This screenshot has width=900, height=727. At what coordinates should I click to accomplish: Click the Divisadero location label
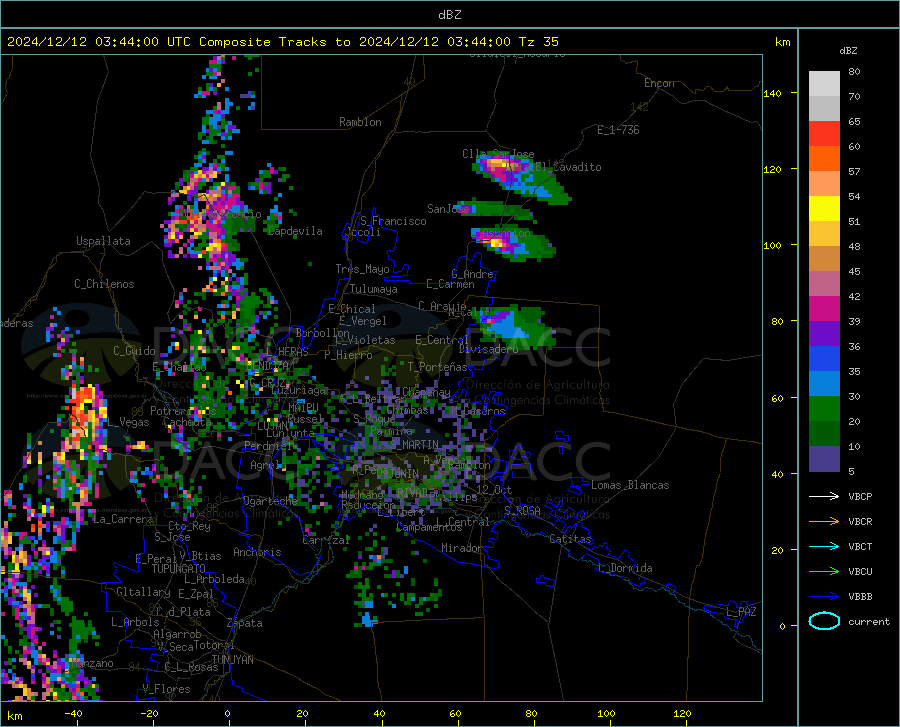pyautogui.click(x=488, y=349)
